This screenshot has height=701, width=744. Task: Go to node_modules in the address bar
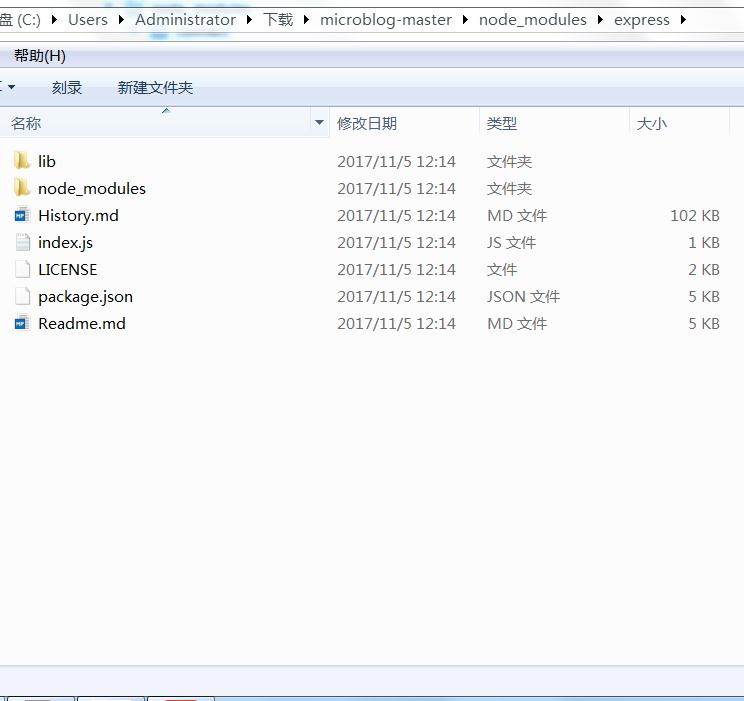point(533,20)
